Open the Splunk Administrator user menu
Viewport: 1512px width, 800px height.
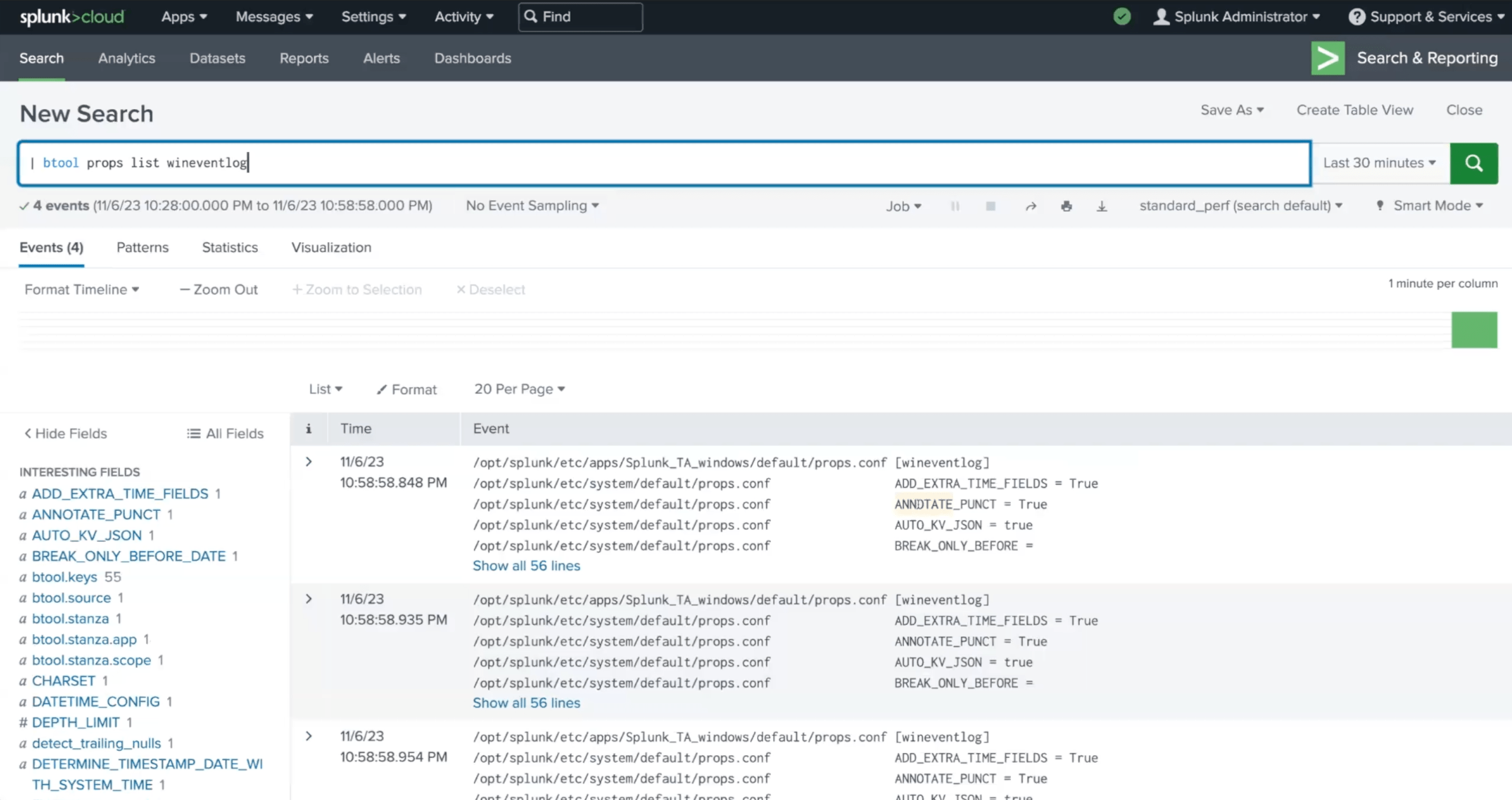point(1237,17)
